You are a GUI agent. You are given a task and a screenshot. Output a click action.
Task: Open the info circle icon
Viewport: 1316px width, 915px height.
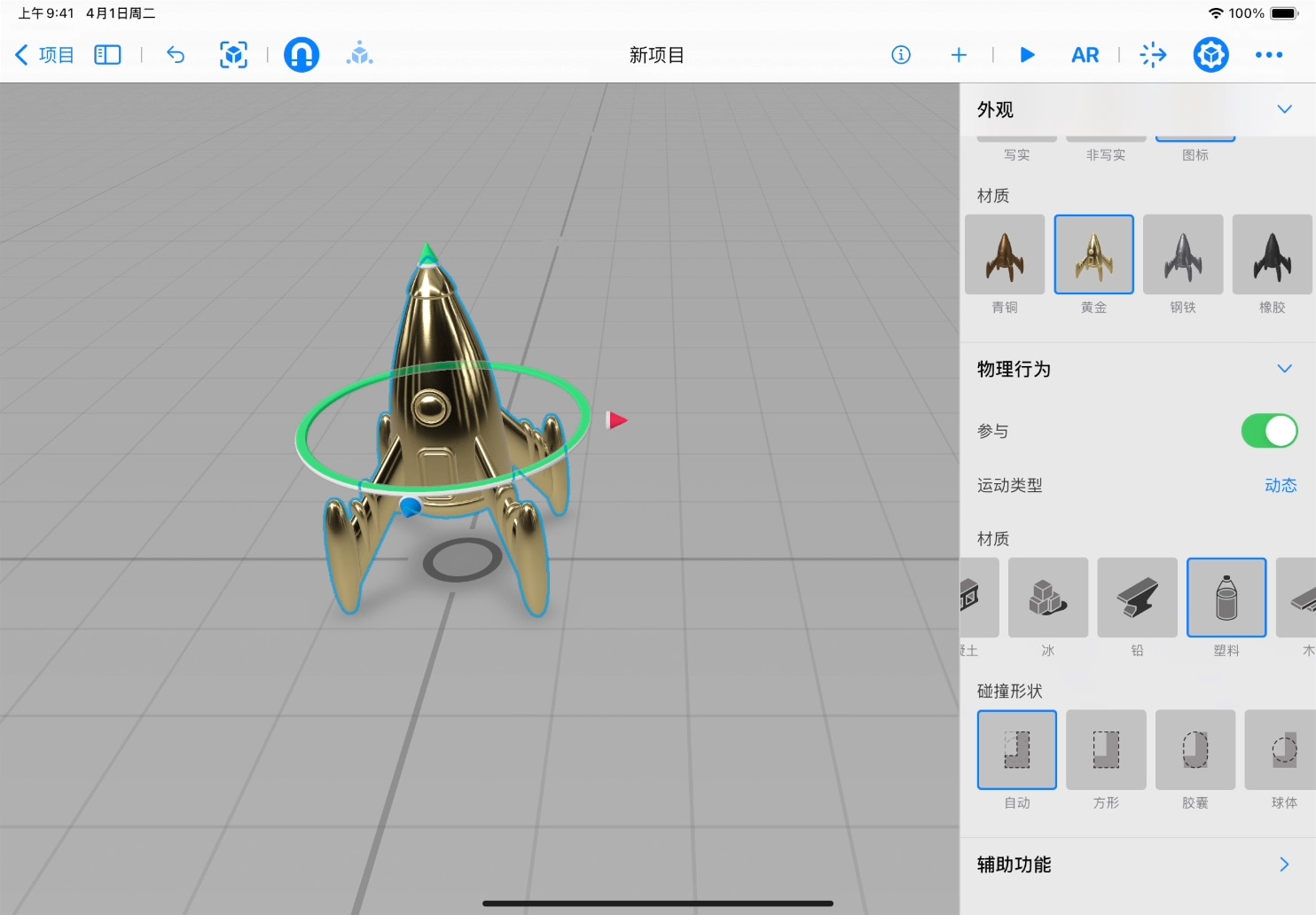901,55
